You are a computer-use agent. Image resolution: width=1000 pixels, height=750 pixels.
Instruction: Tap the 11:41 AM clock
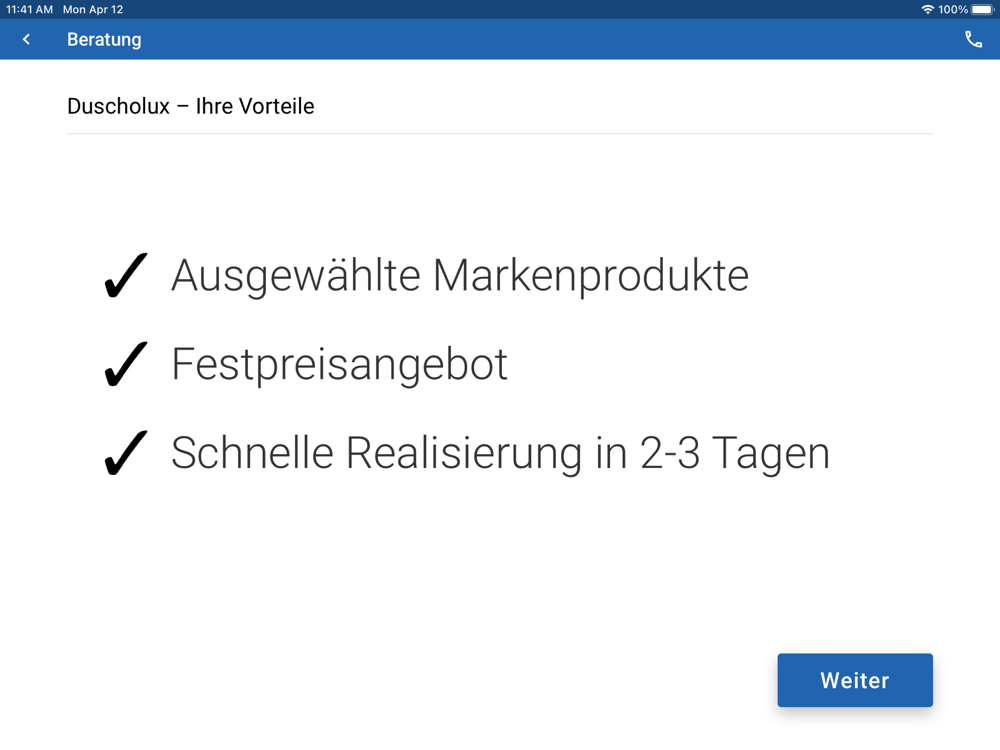pyautogui.click(x=29, y=9)
